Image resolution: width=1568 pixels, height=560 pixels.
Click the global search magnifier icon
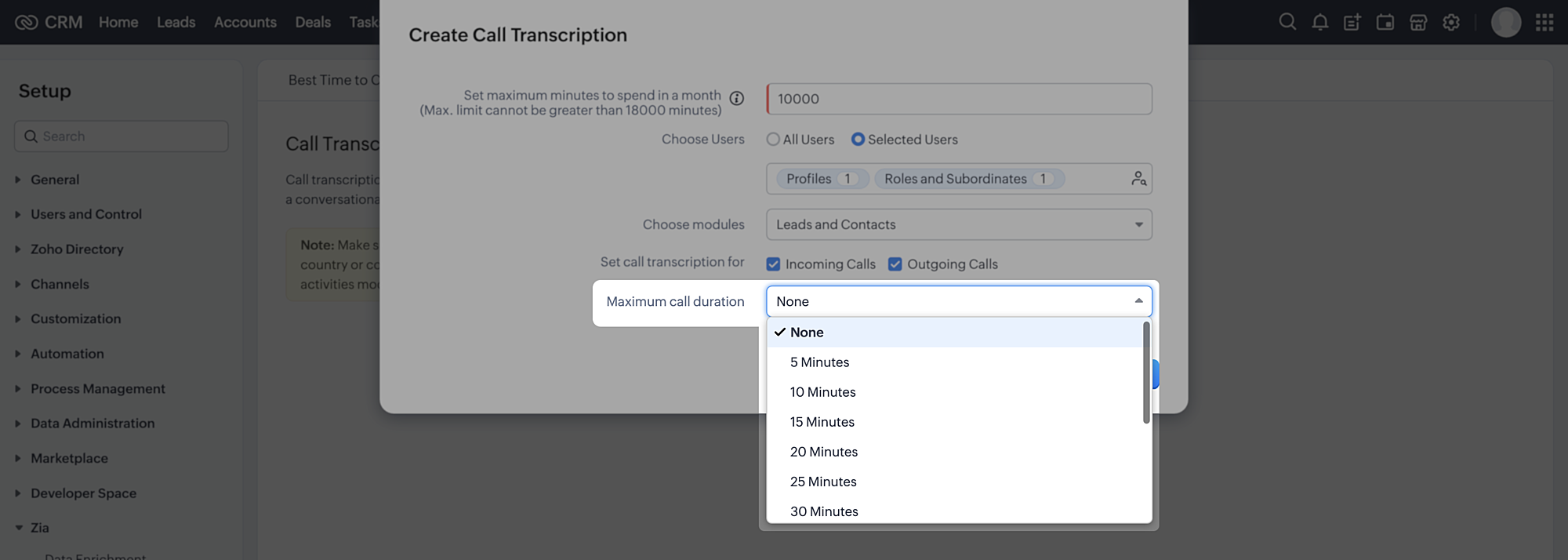pyautogui.click(x=1287, y=22)
